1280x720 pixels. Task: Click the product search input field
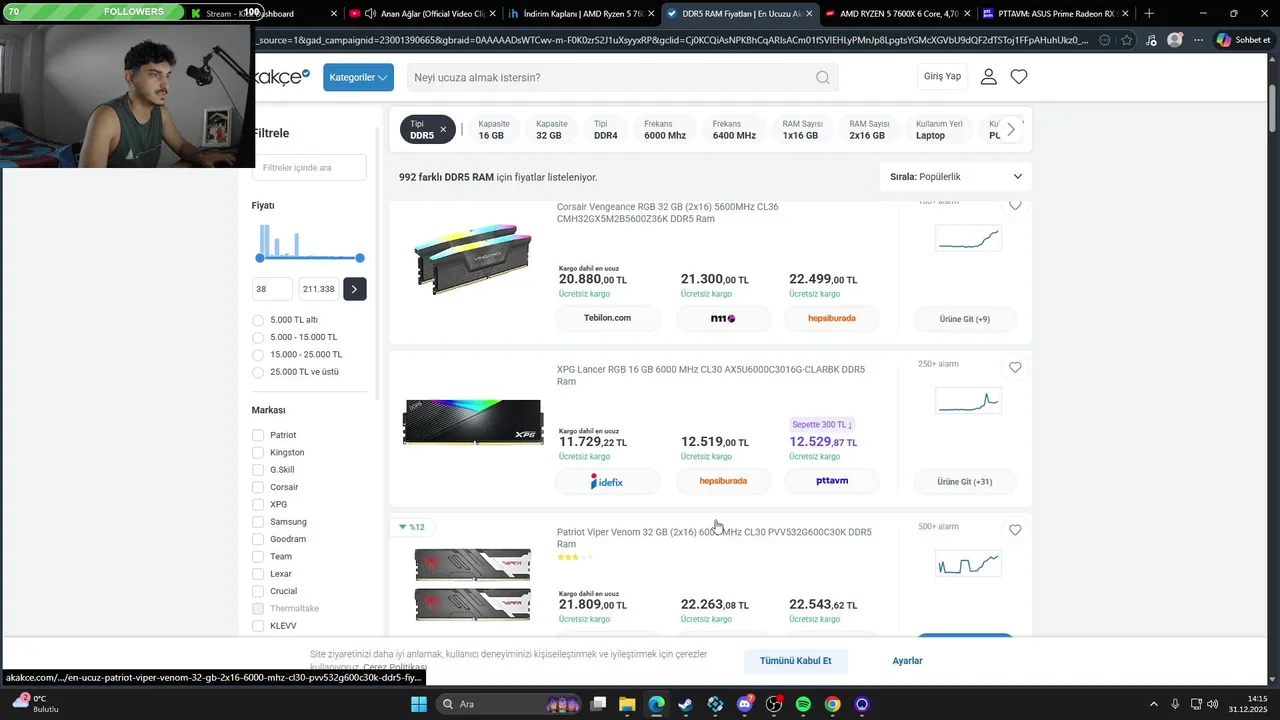[x=610, y=77]
